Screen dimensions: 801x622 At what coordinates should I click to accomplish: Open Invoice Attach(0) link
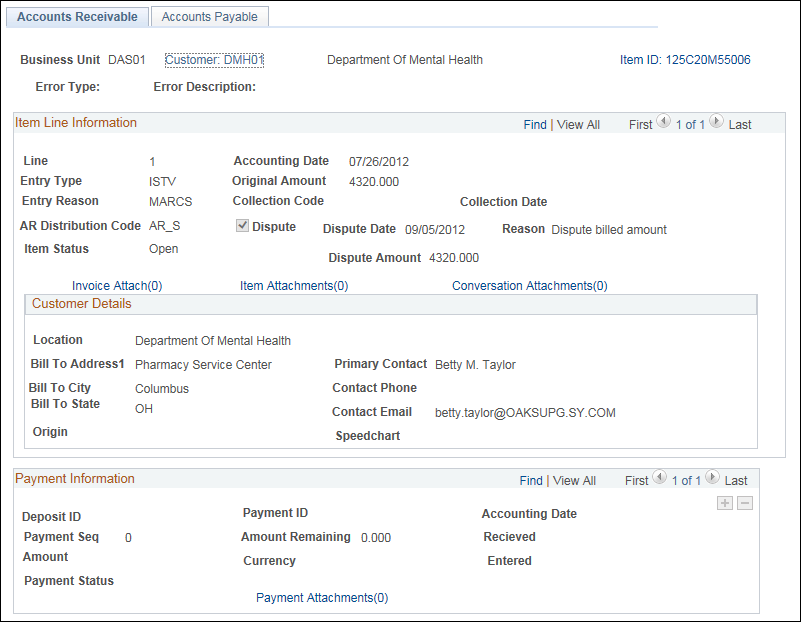click(x=117, y=285)
